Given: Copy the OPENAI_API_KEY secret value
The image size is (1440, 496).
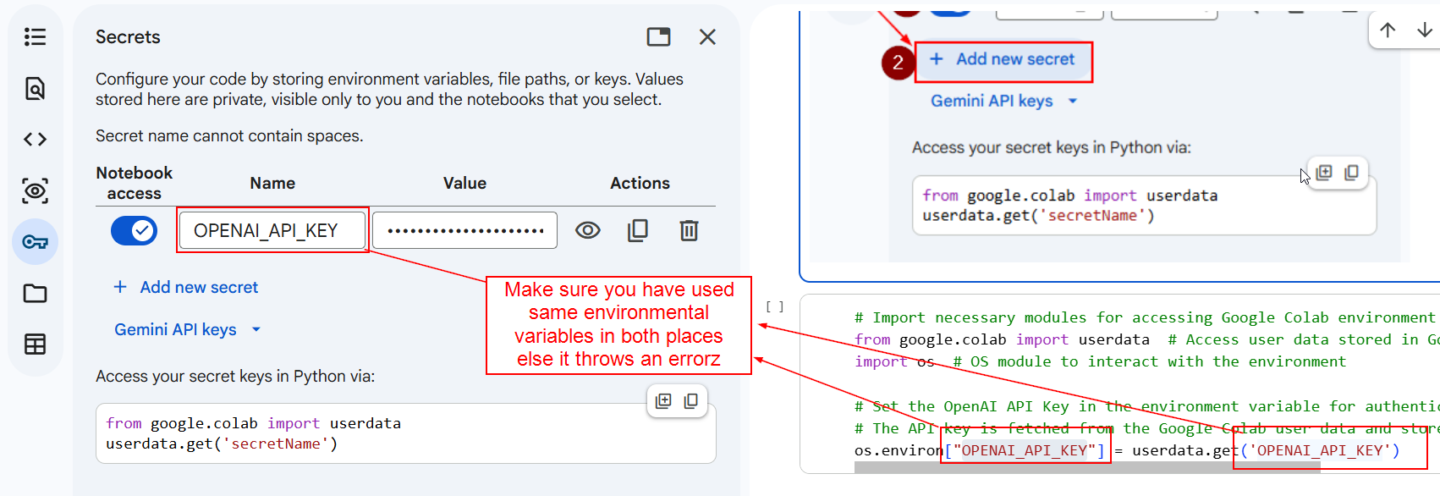Looking at the screenshot, I should coord(638,231).
